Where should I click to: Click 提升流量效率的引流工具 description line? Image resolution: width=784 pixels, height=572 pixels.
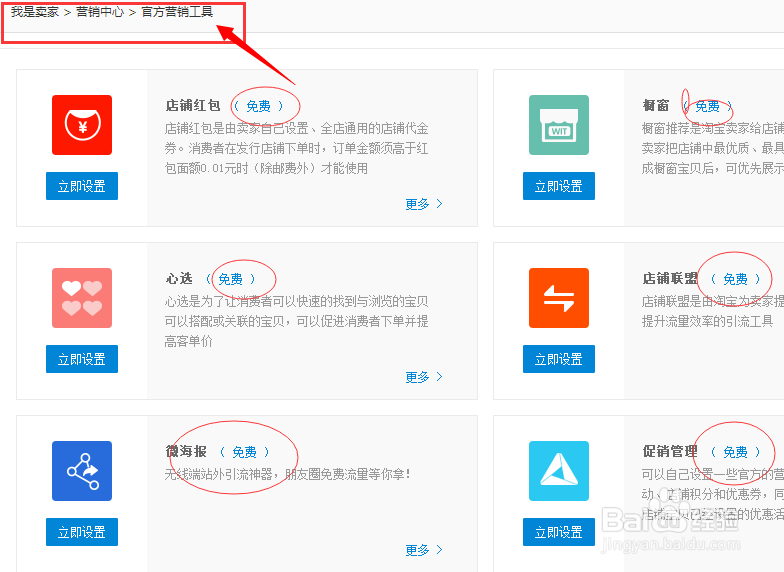coord(708,321)
